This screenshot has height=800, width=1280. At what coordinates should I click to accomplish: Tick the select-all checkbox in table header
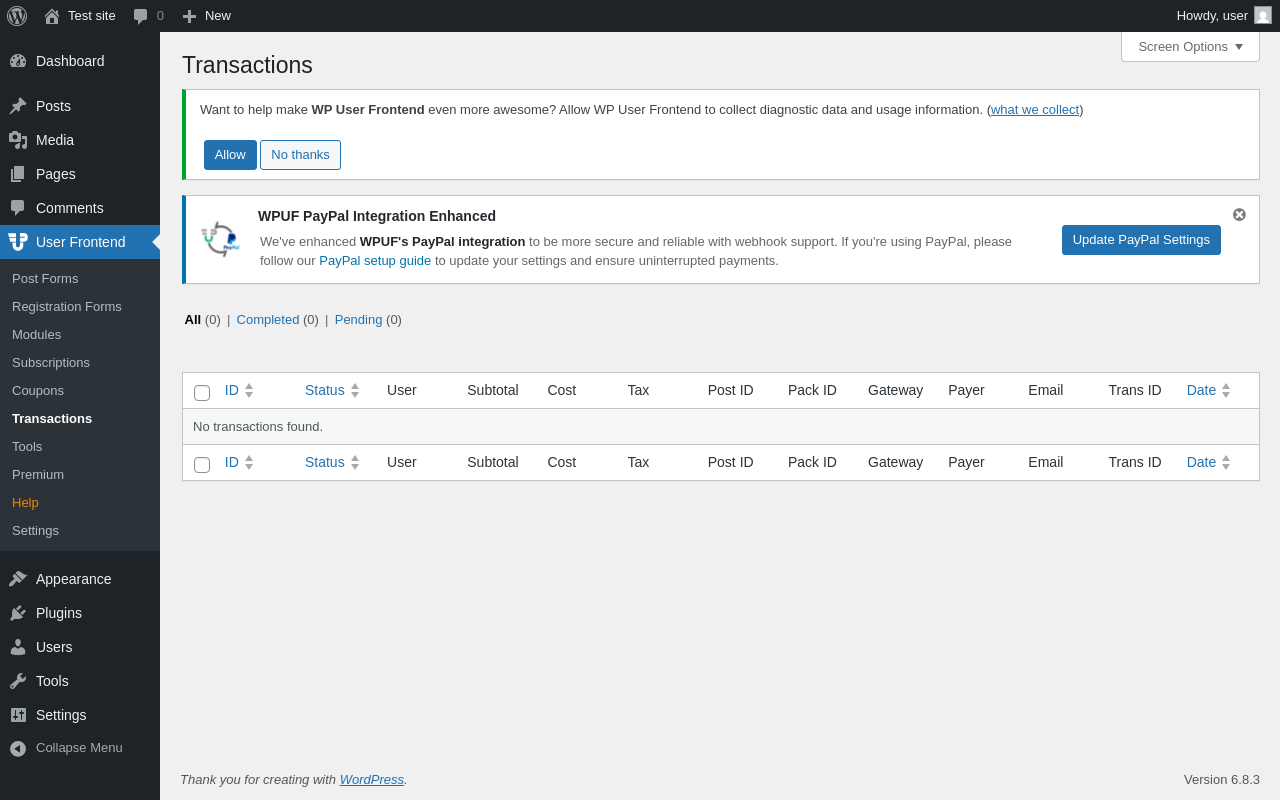(x=202, y=392)
